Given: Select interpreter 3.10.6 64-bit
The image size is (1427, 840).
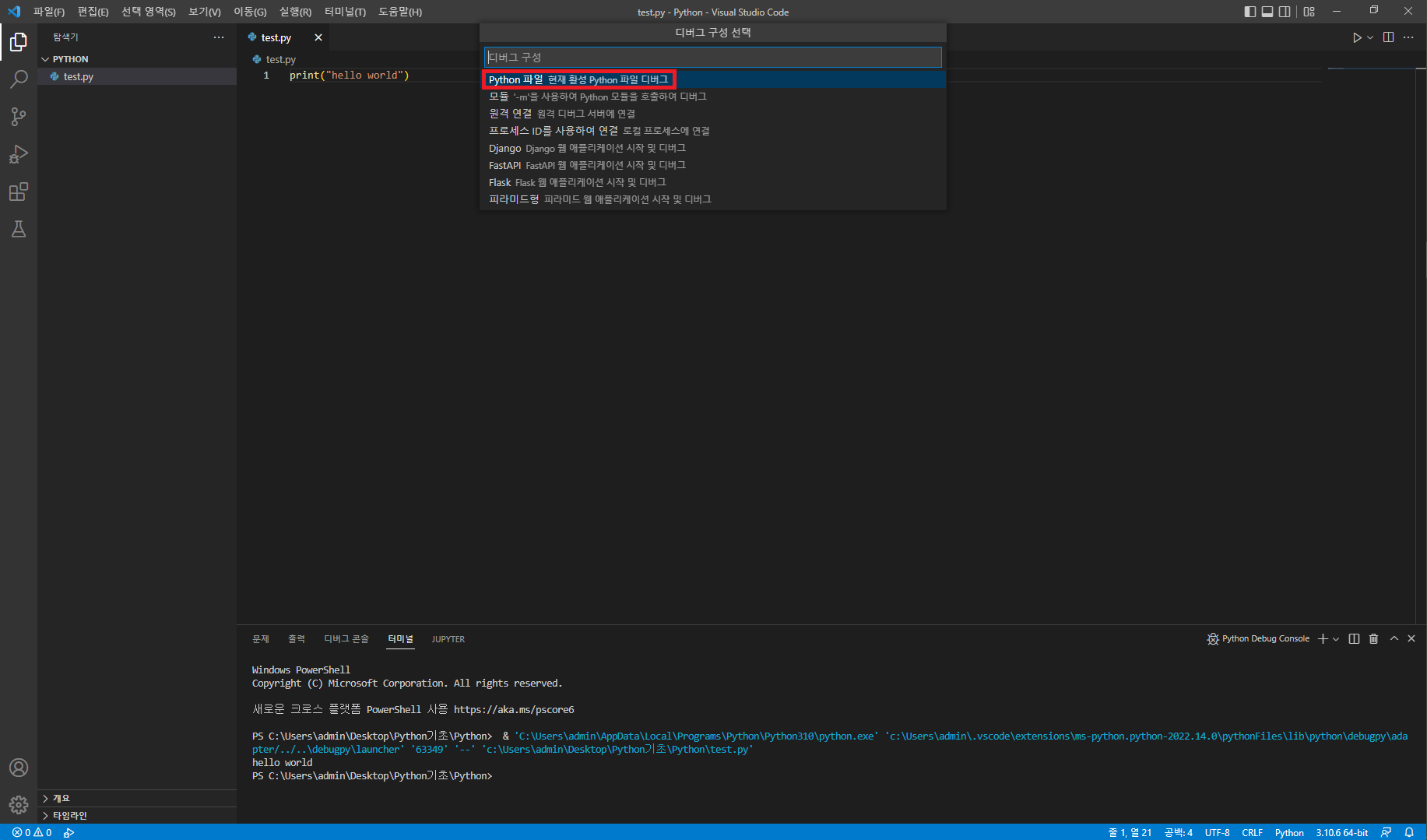Looking at the screenshot, I should pyautogui.click(x=1342, y=832).
